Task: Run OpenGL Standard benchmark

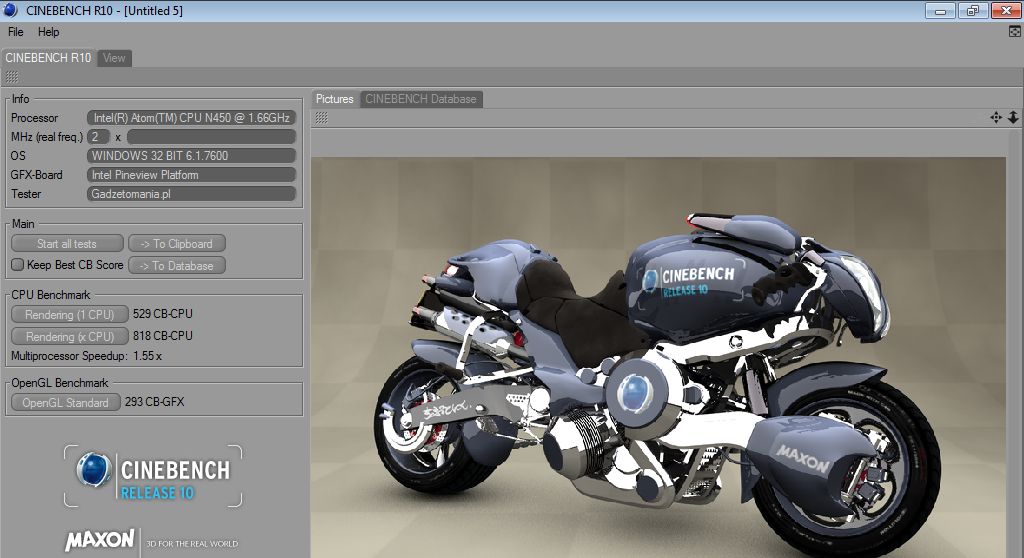Action: click(x=66, y=402)
